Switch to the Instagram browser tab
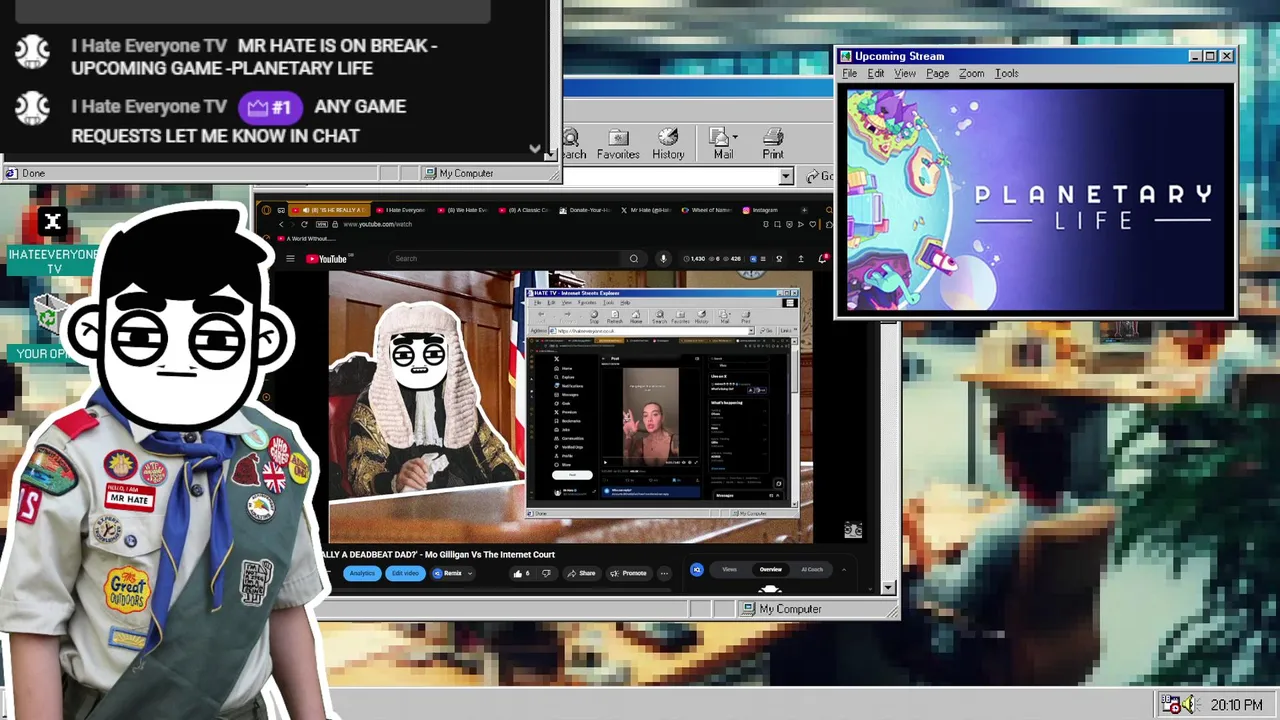The height and width of the screenshot is (720, 1280). click(x=762, y=210)
